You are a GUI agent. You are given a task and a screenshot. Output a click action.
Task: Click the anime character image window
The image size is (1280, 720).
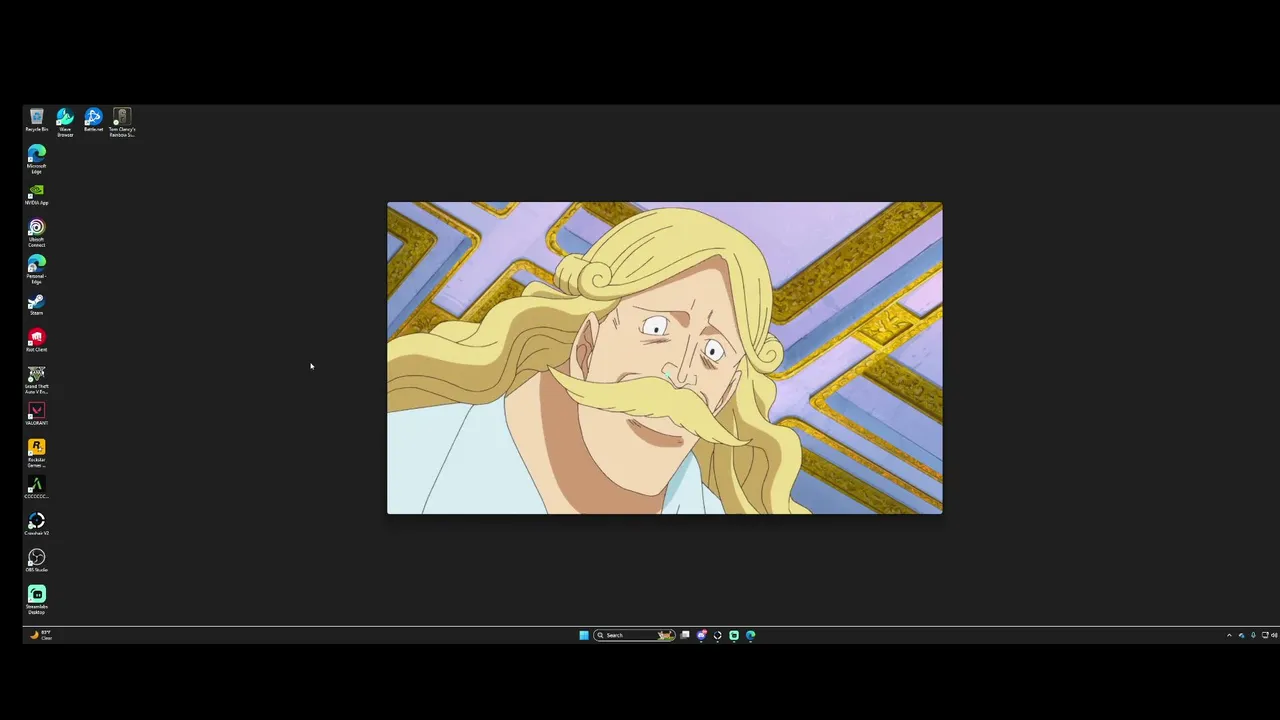click(665, 358)
